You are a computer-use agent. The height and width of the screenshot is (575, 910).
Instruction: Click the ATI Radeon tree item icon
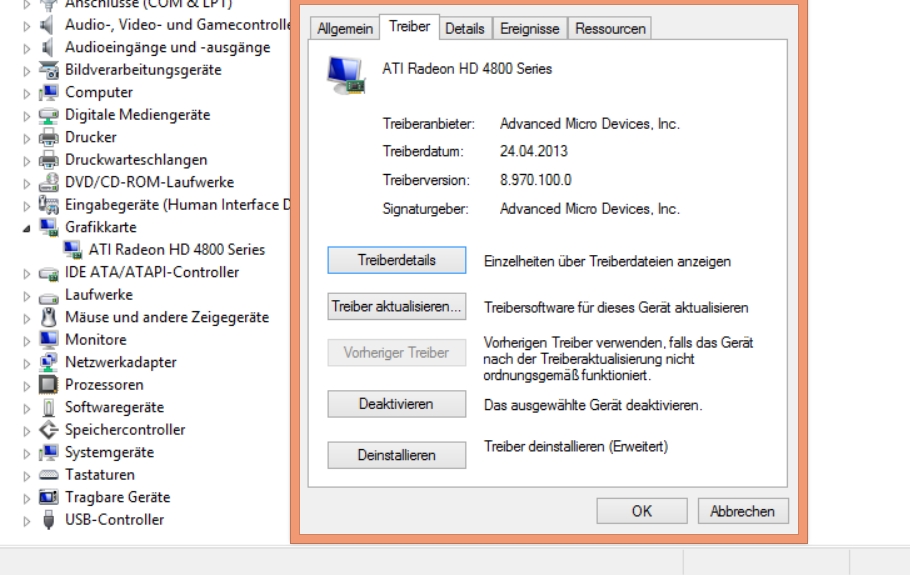coord(73,250)
